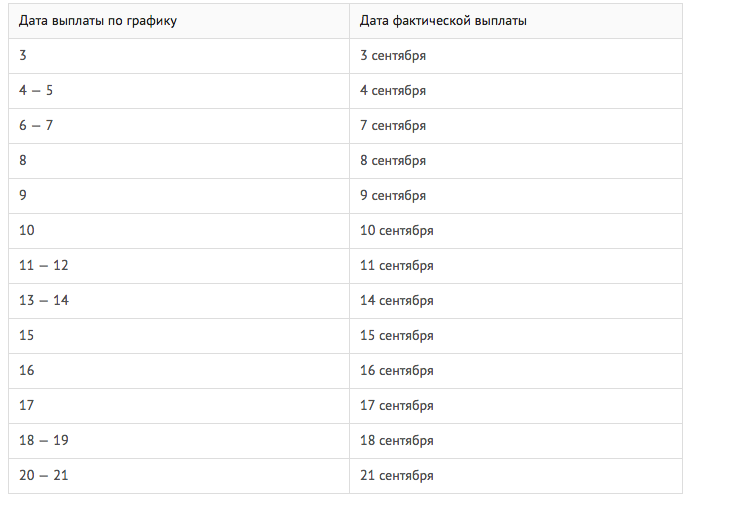Click the '11 – 12' schedule cell
734x522 pixels.
[x=179, y=266]
